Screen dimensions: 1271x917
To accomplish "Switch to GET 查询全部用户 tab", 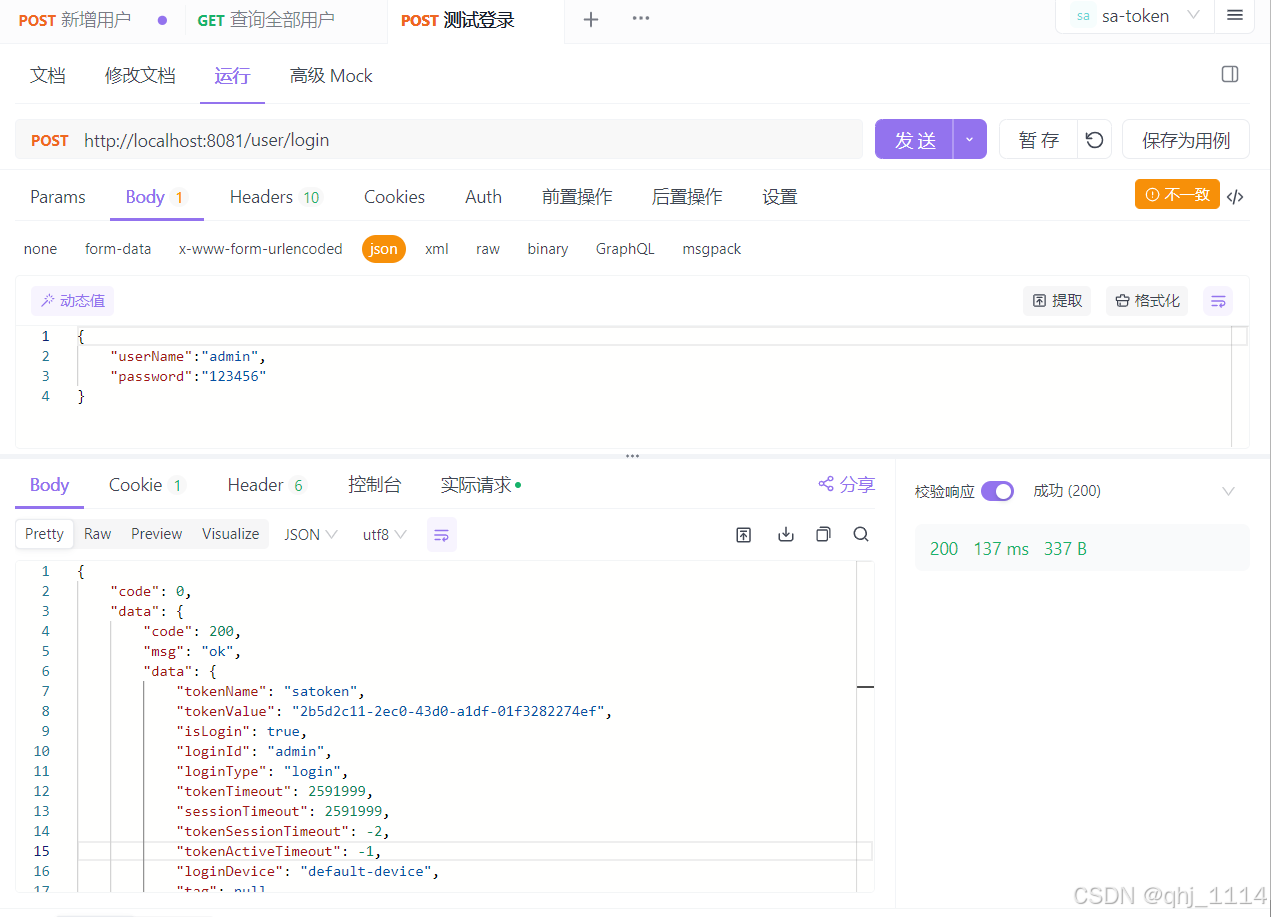I will coord(266,19).
